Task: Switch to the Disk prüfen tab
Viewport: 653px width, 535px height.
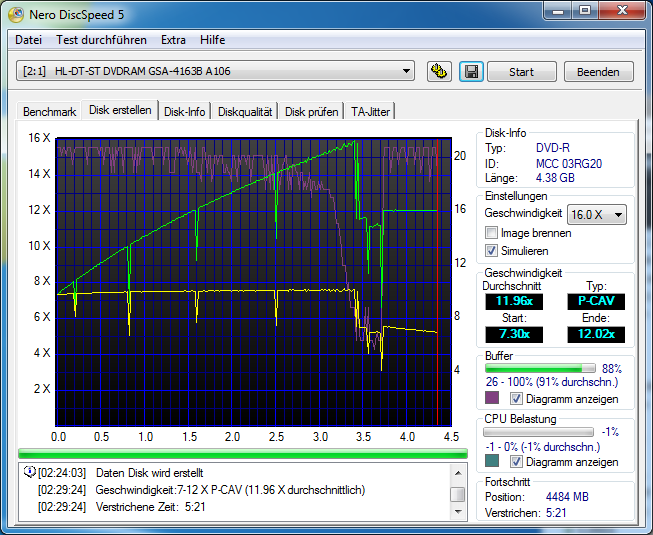Action: tap(311, 112)
